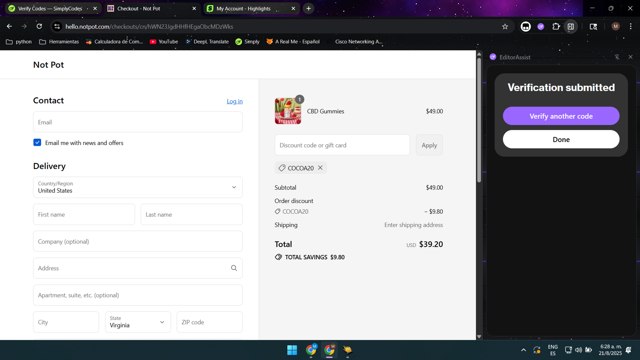Click the browser address bar URL
Image resolution: width=640 pixels, height=360 pixels.
pos(149,27)
